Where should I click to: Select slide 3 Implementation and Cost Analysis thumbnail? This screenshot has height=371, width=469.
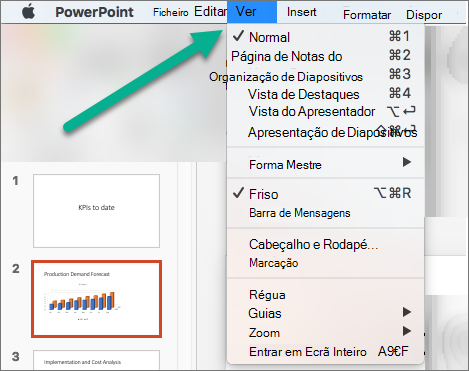[96, 360]
